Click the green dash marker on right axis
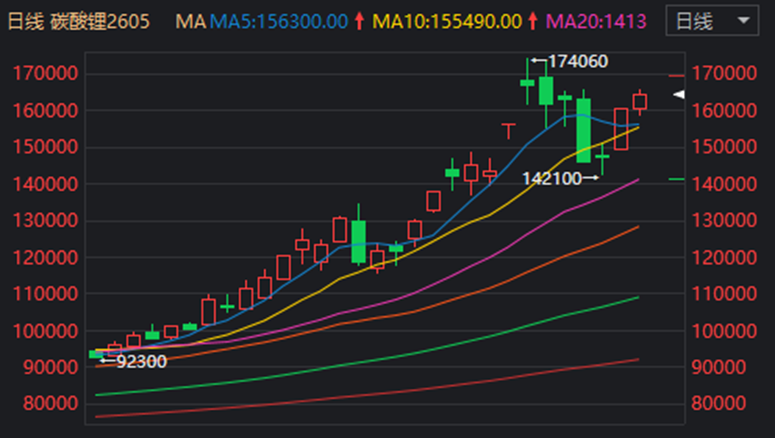The image size is (775, 438). tap(677, 179)
